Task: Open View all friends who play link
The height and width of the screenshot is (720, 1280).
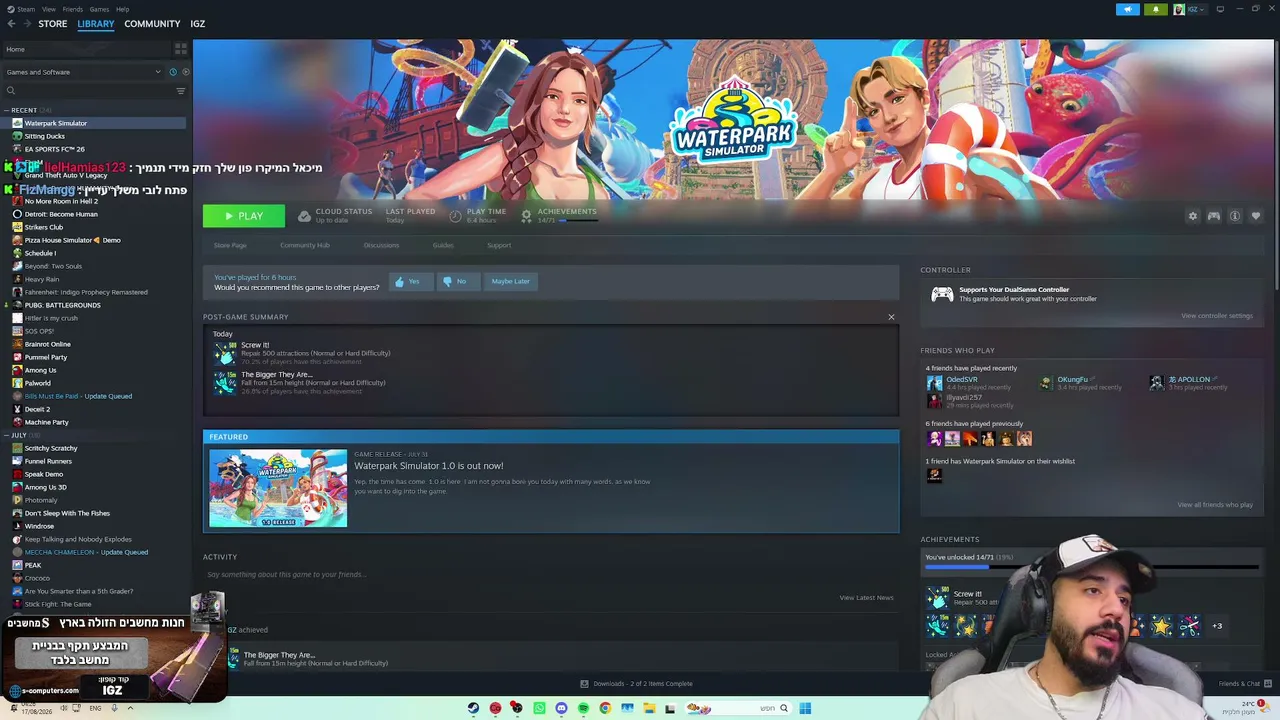Action: [1215, 505]
